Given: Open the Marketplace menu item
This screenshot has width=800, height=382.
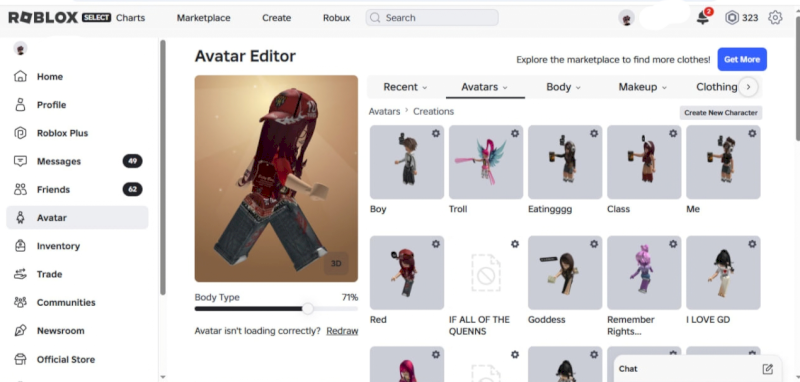Looking at the screenshot, I should click(x=204, y=18).
